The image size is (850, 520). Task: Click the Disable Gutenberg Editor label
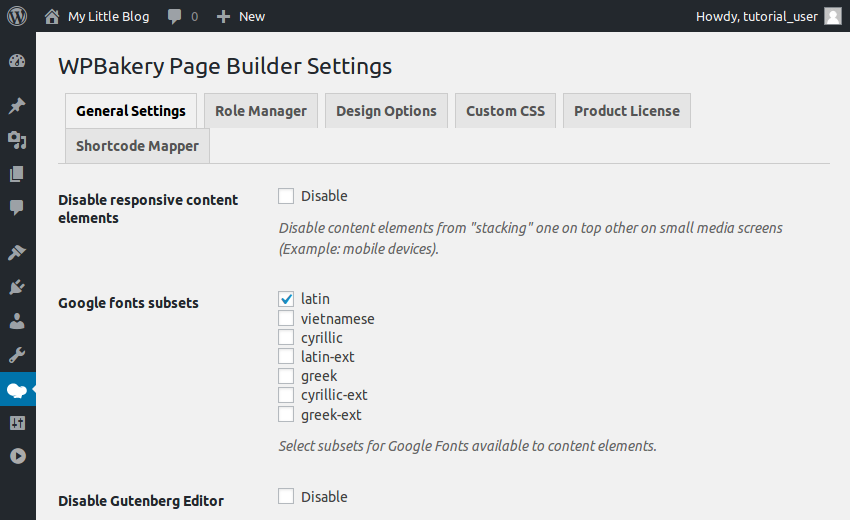pos(141,500)
